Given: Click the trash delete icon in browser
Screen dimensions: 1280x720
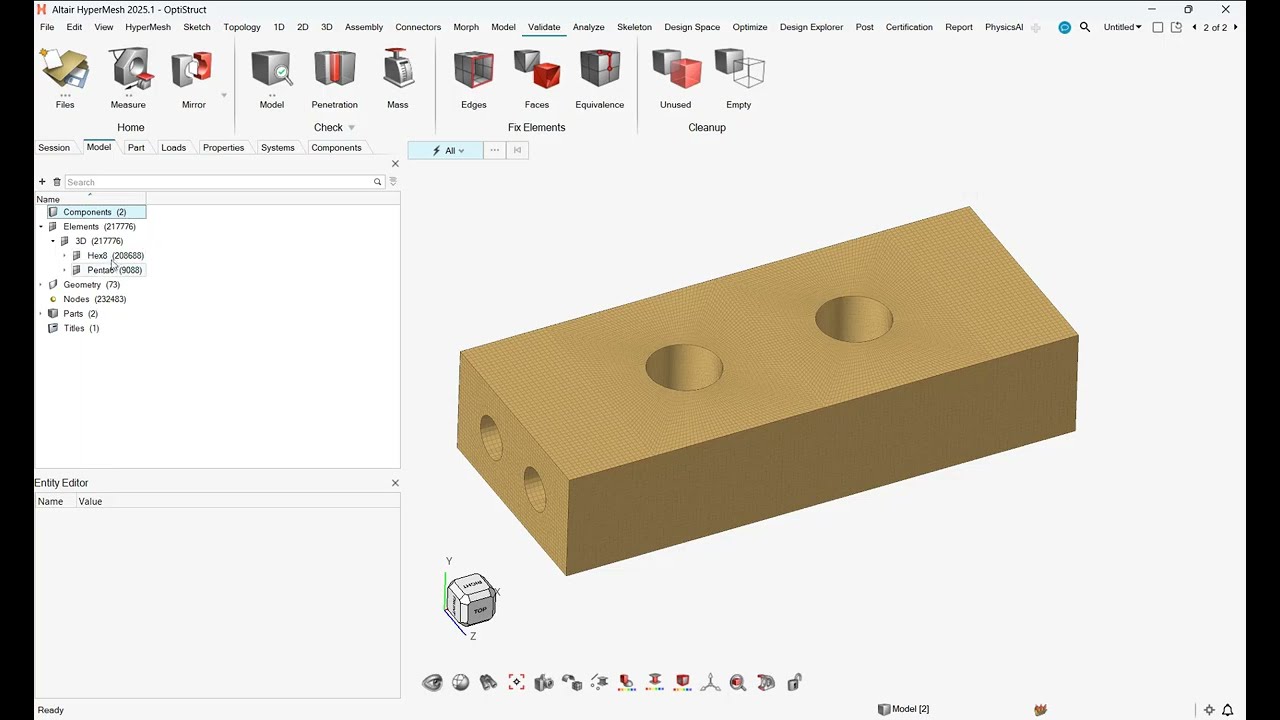Looking at the screenshot, I should click(x=57, y=182).
